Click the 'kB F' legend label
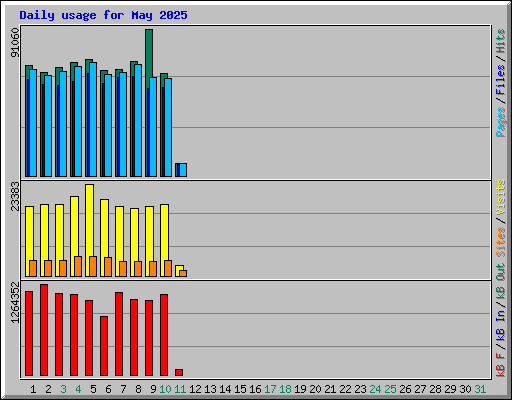 500,365
